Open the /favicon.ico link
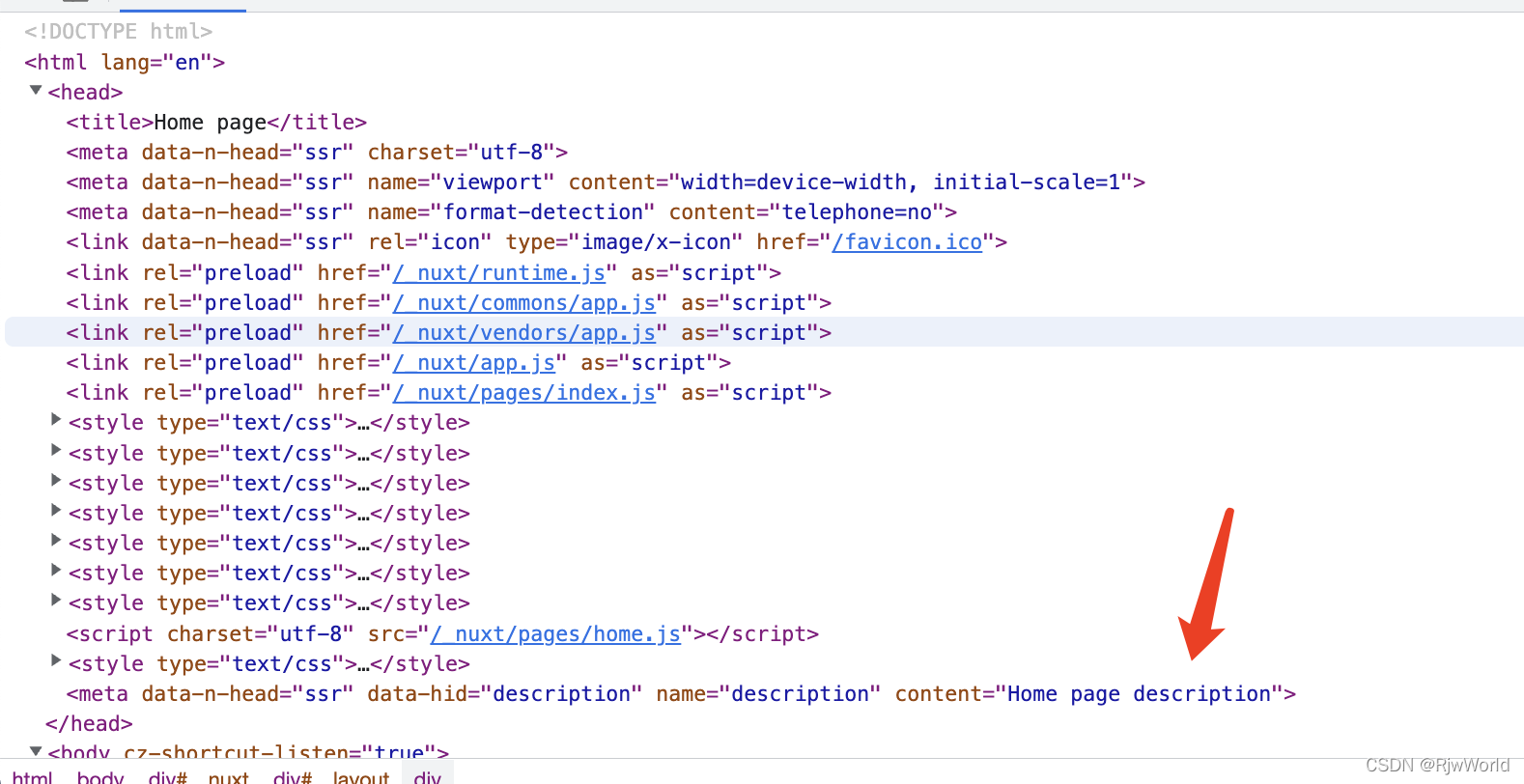Screen dimensions: 1524x784 [x=907, y=242]
